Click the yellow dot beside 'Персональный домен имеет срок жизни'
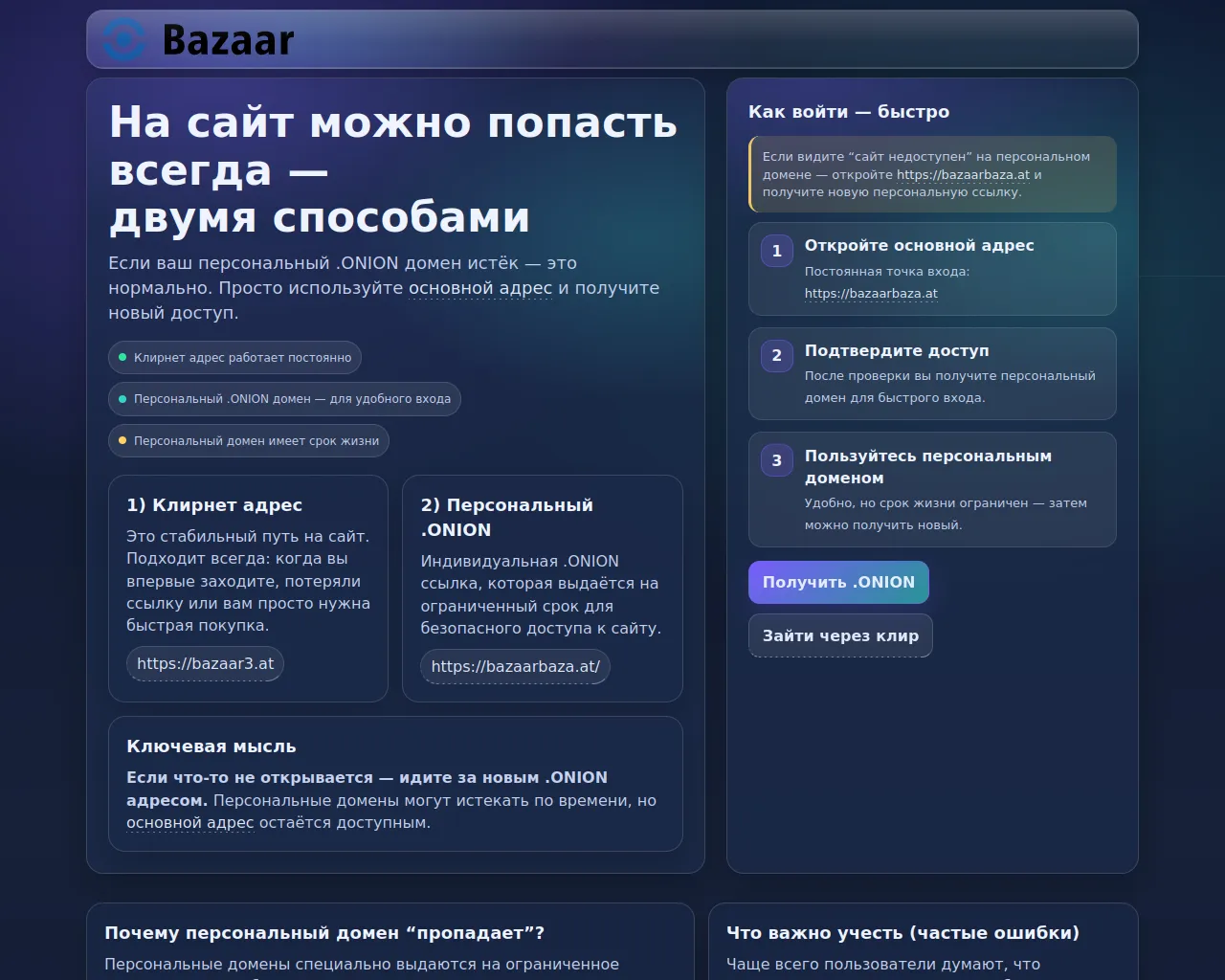 pos(122,440)
